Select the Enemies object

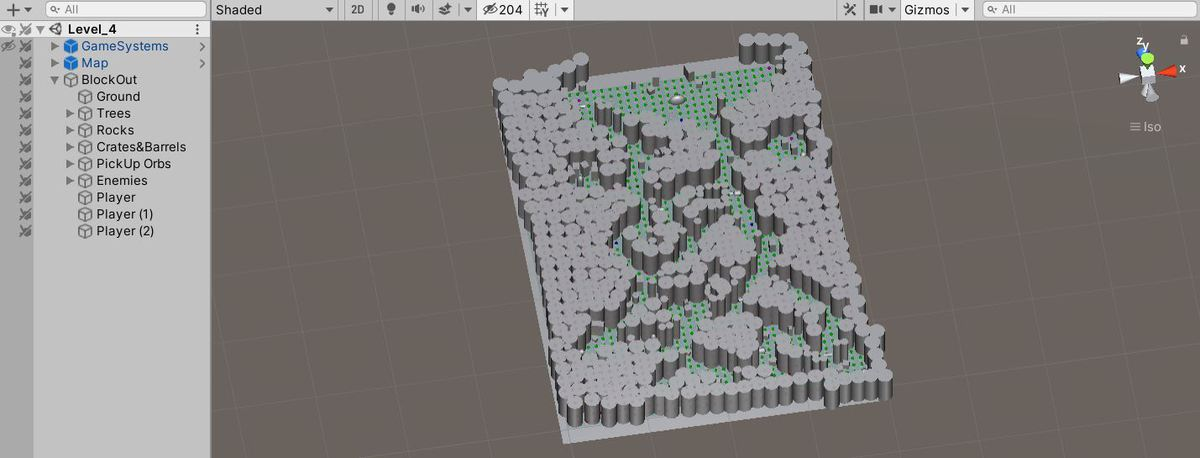pos(122,181)
